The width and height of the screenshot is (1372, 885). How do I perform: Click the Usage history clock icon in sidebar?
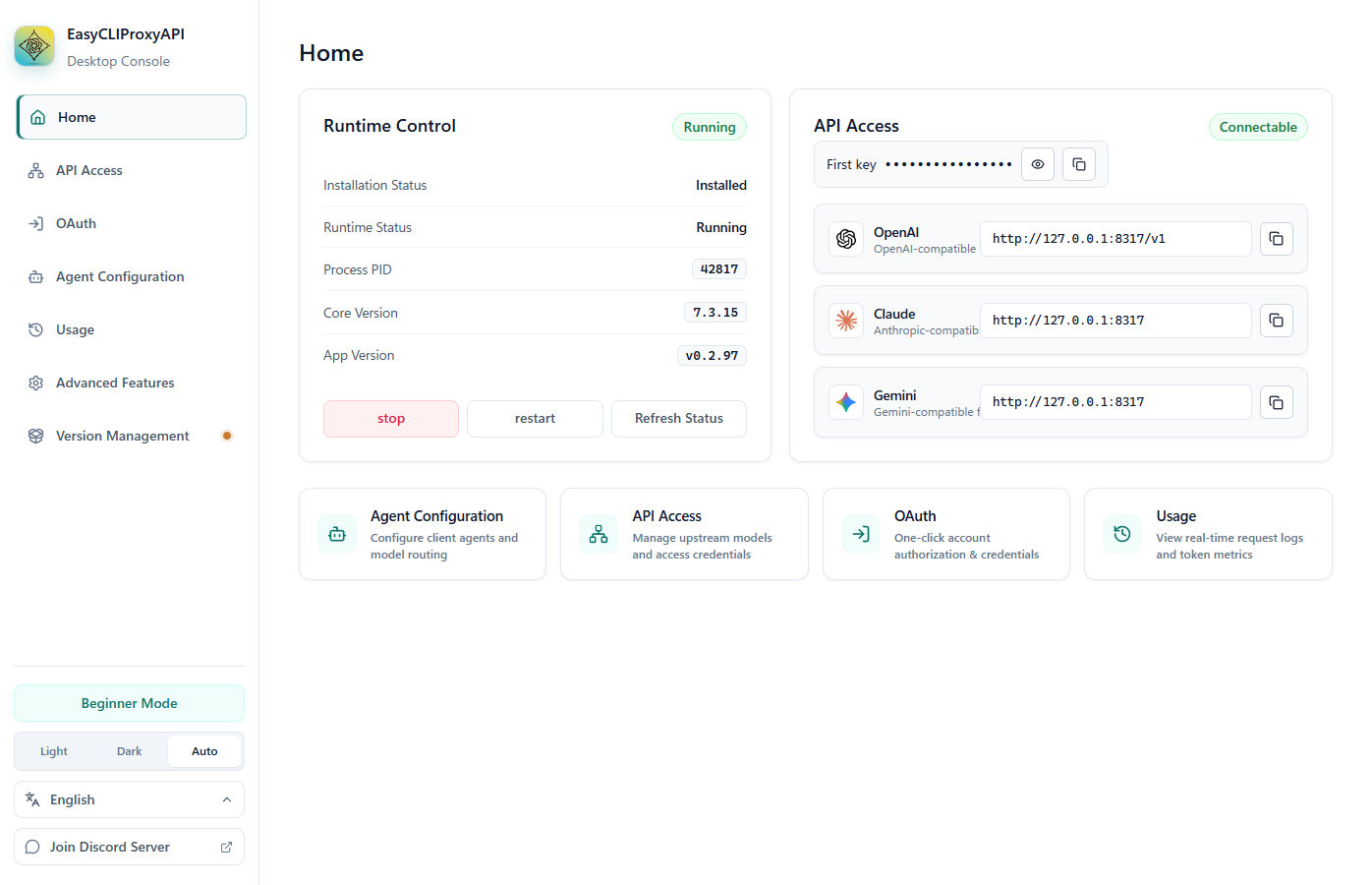tap(36, 329)
